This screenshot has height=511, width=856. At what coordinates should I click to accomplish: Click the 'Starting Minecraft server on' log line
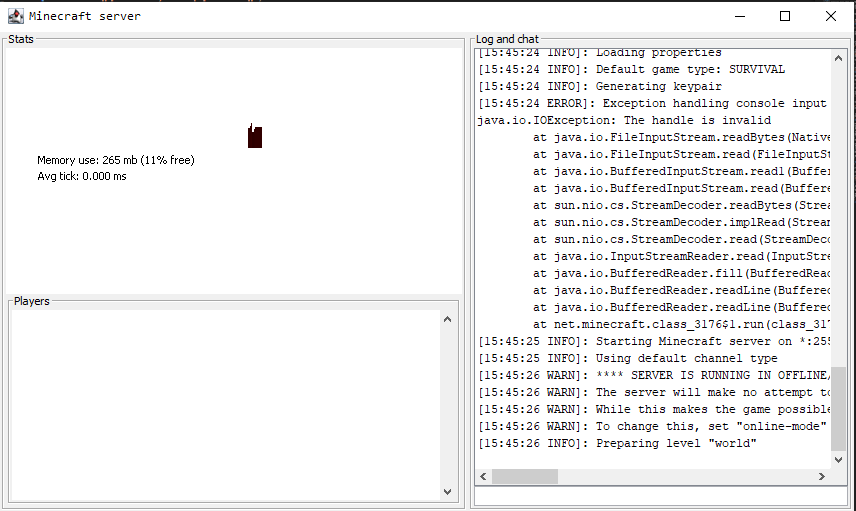tap(654, 341)
